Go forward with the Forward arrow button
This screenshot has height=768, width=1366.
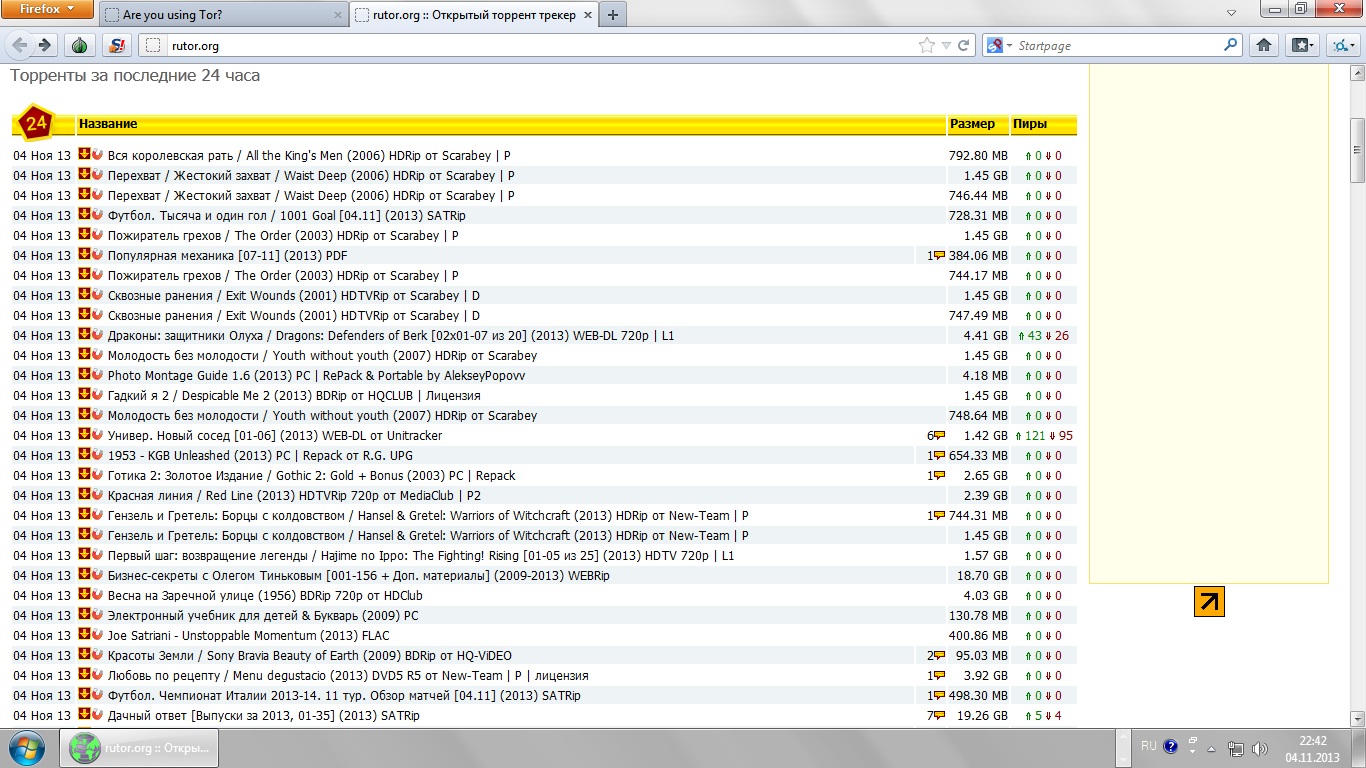point(44,45)
